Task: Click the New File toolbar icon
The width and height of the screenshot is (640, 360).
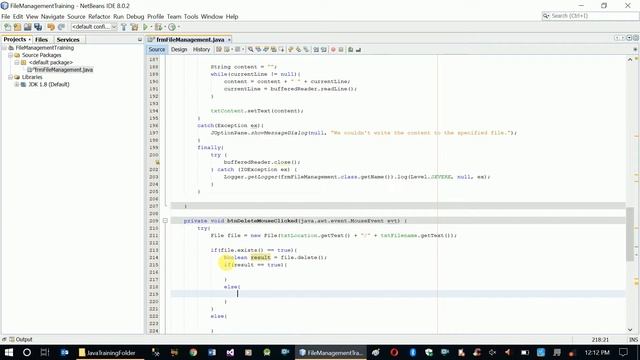Action: click(x=7, y=27)
